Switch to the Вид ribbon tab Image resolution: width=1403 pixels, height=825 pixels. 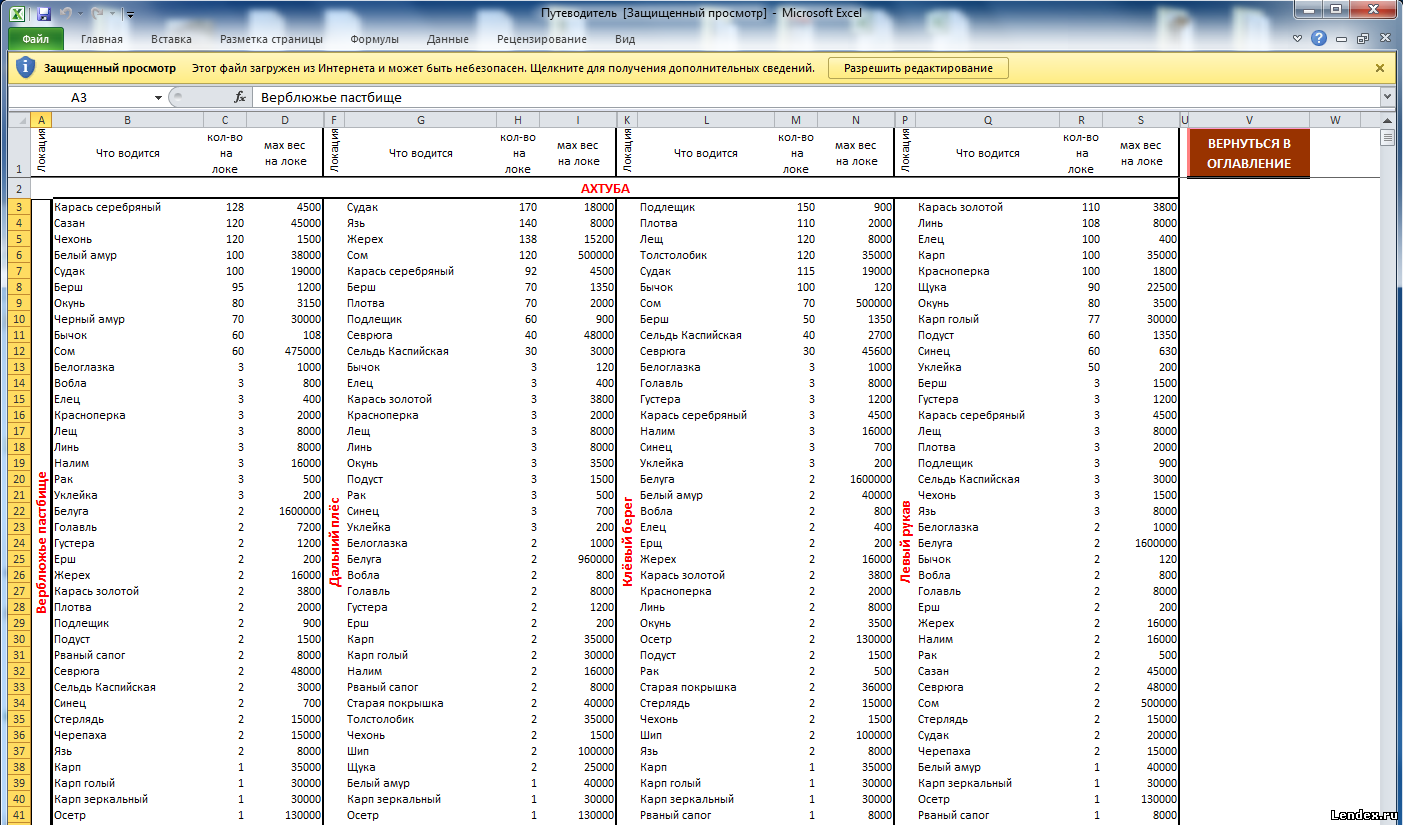tap(625, 39)
